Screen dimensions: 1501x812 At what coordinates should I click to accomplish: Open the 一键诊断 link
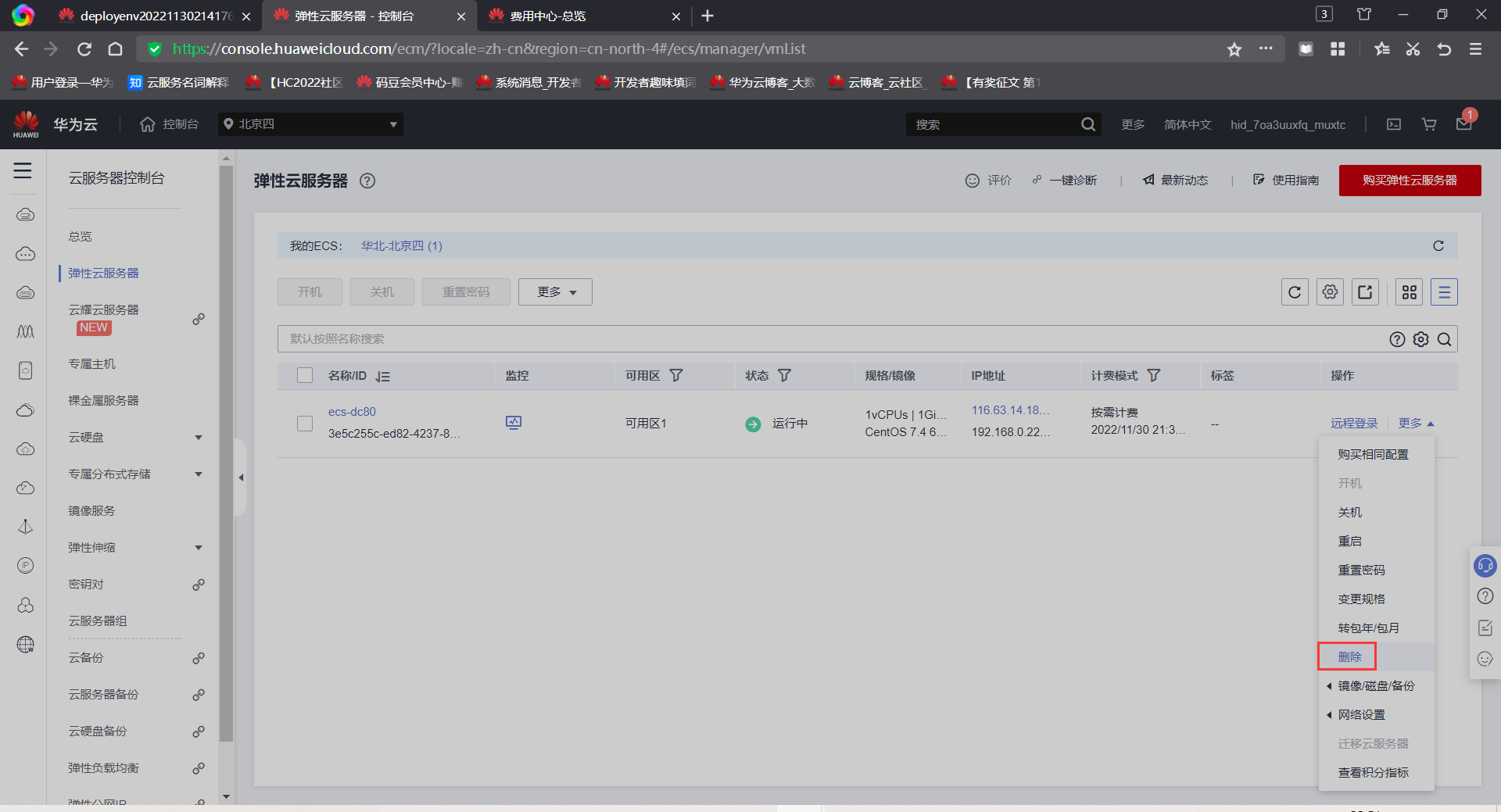pos(1064,181)
